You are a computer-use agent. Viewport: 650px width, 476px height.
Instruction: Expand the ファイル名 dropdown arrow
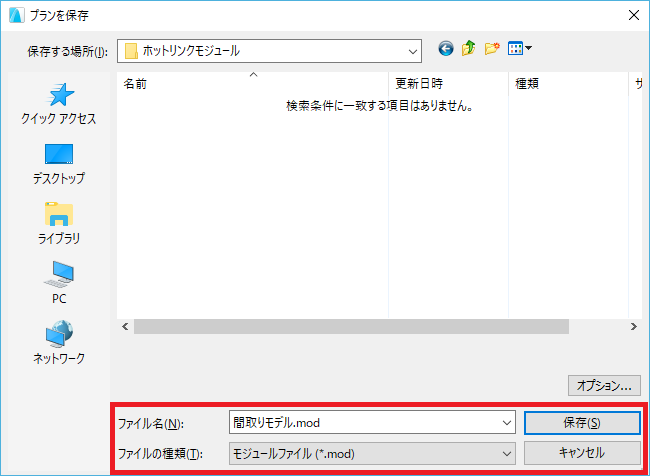click(507, 423)
